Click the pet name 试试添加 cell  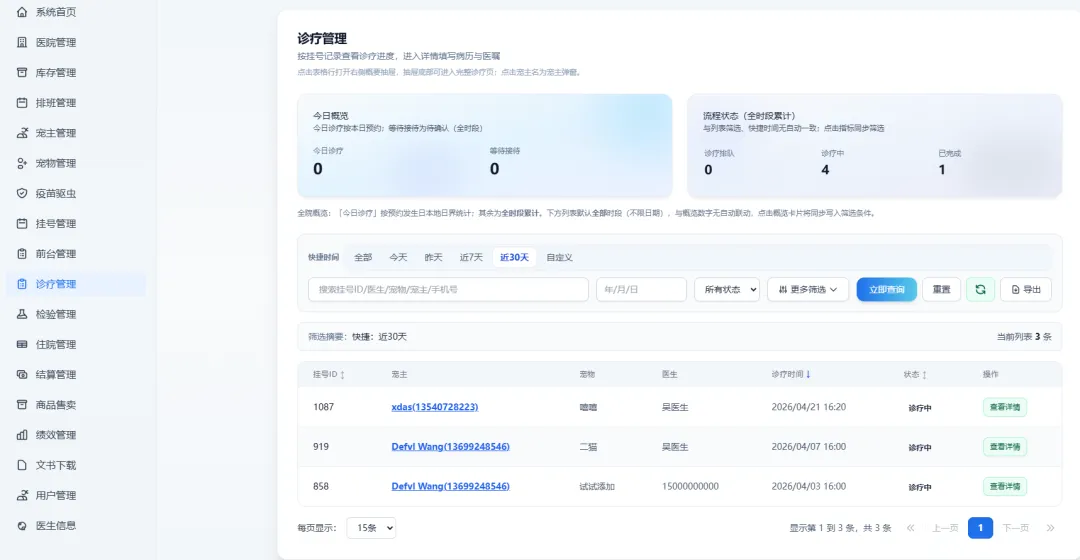(597, 486)
